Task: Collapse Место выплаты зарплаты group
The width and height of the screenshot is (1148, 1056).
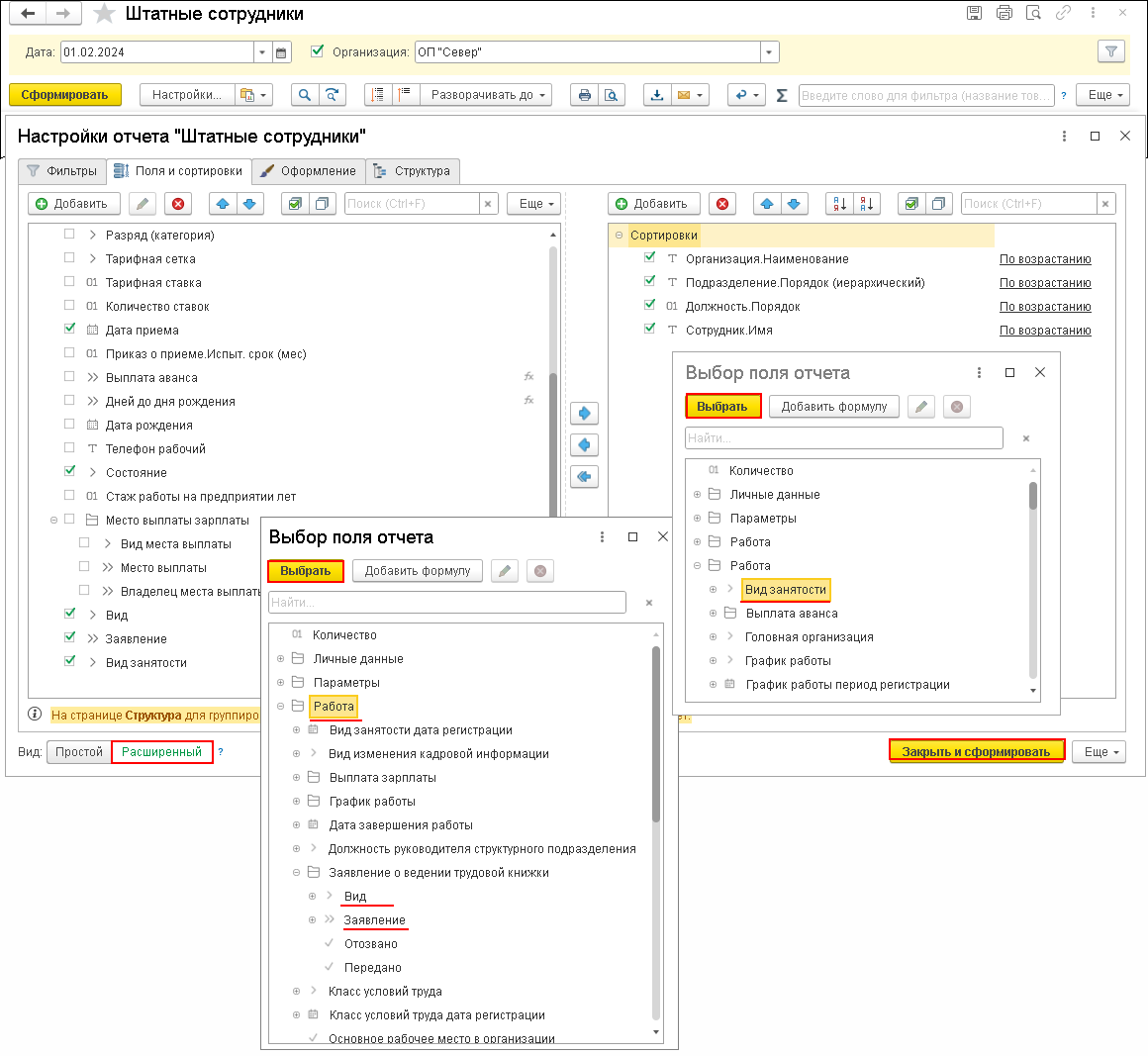Action: coord(53,520)
